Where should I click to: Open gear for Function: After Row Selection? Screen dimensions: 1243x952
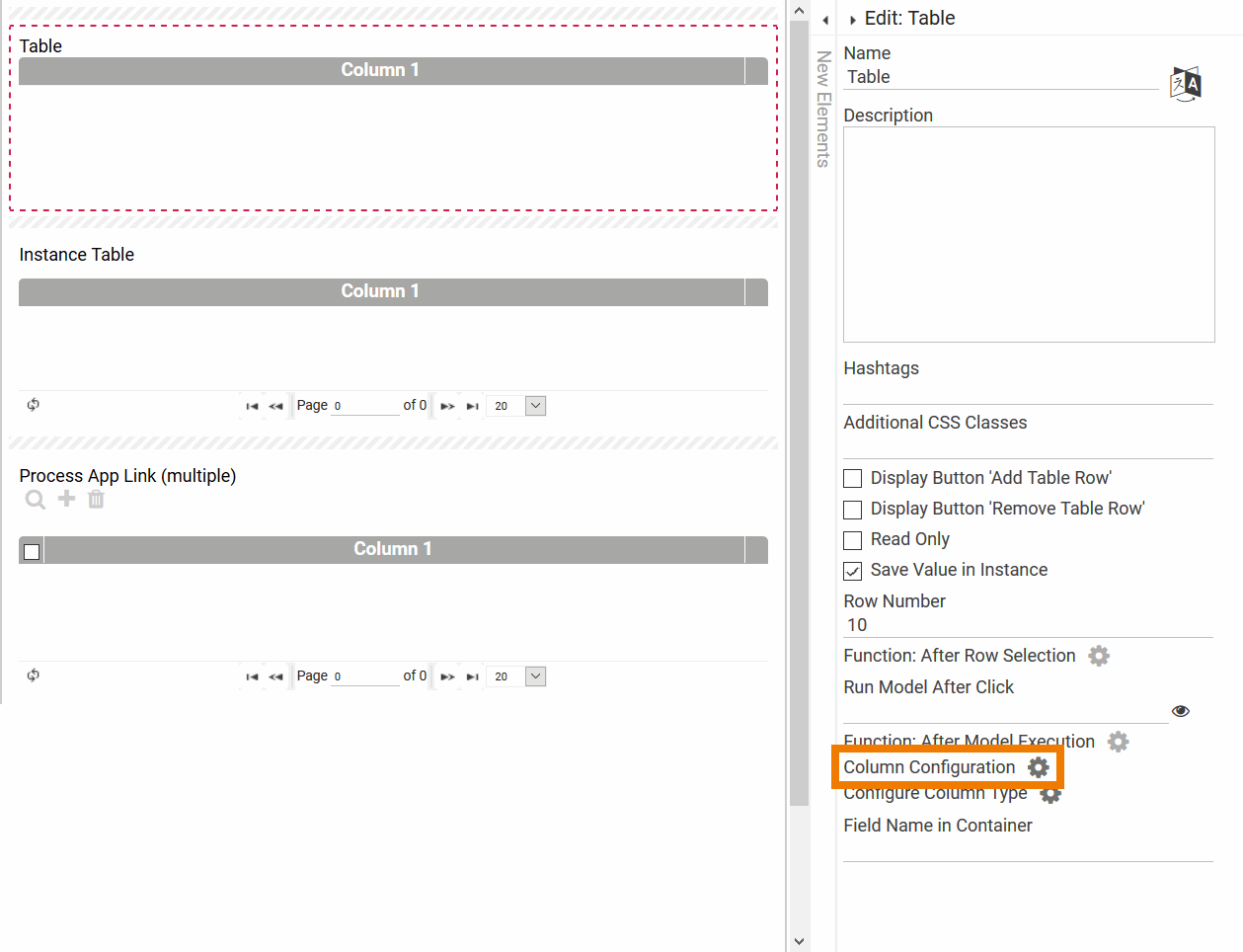(1099, 656)
